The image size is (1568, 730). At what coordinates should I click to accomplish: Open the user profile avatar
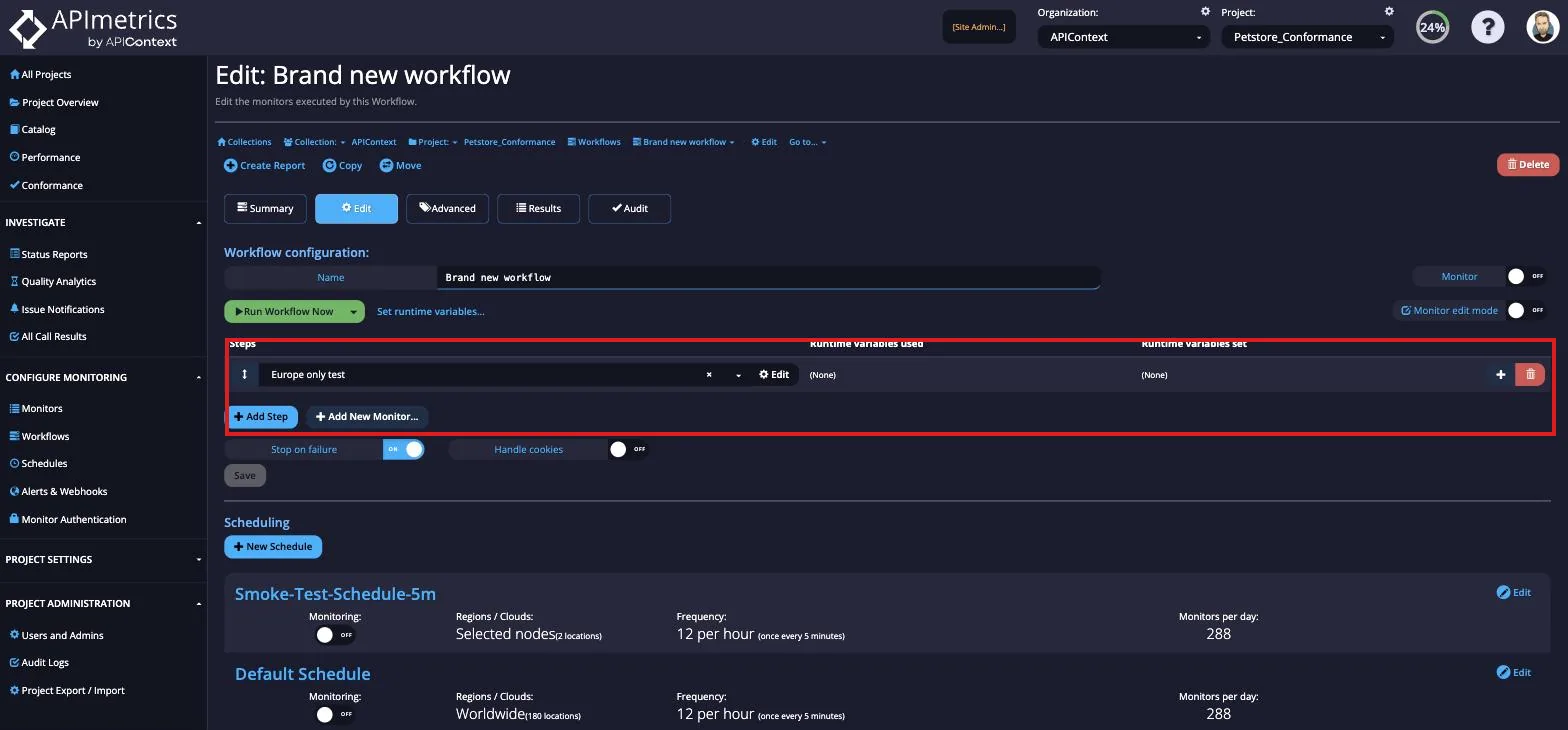1543,27
